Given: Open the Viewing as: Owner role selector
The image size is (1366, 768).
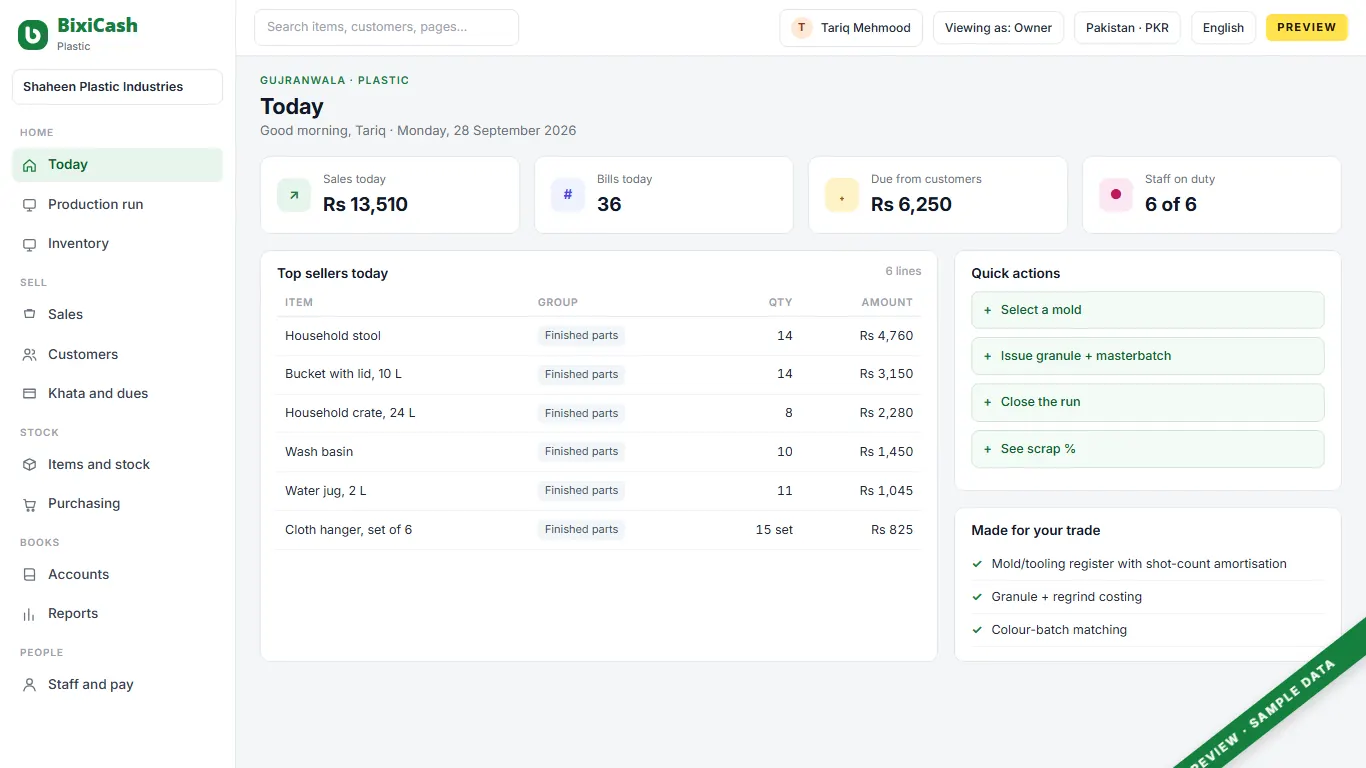Looking at the screenshot, I should click(998, 28).
